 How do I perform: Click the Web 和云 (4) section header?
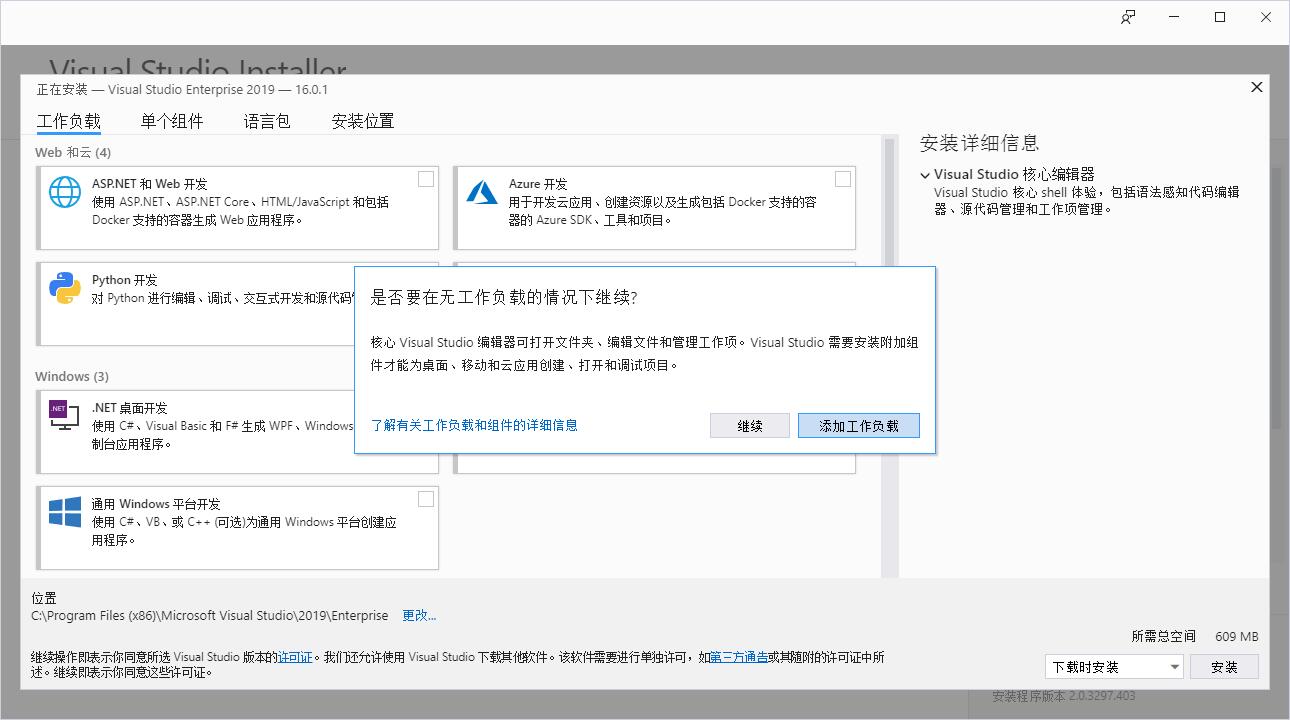(73, 152)
